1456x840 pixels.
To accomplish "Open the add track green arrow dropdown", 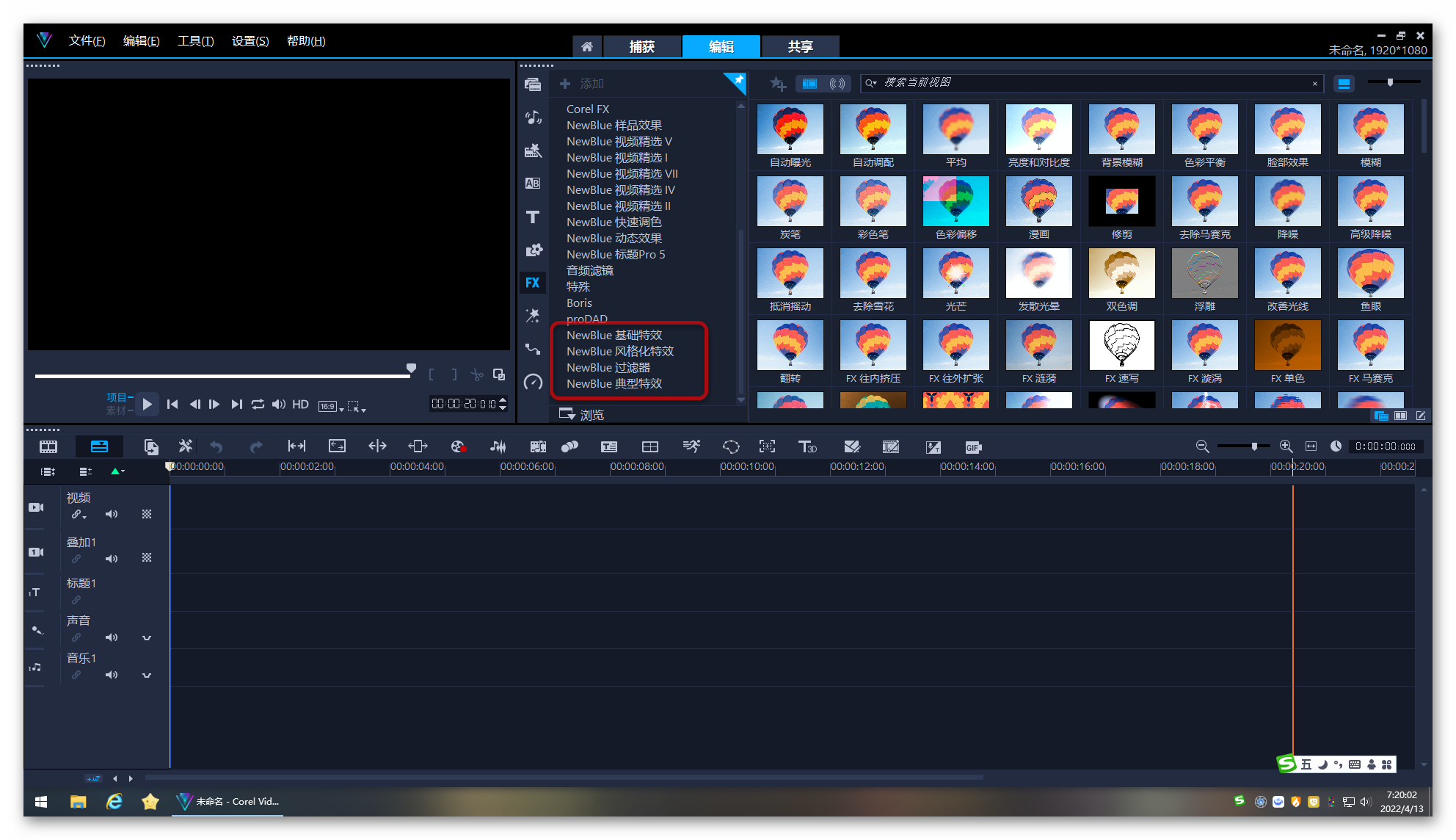I will (x=117, y=471).
